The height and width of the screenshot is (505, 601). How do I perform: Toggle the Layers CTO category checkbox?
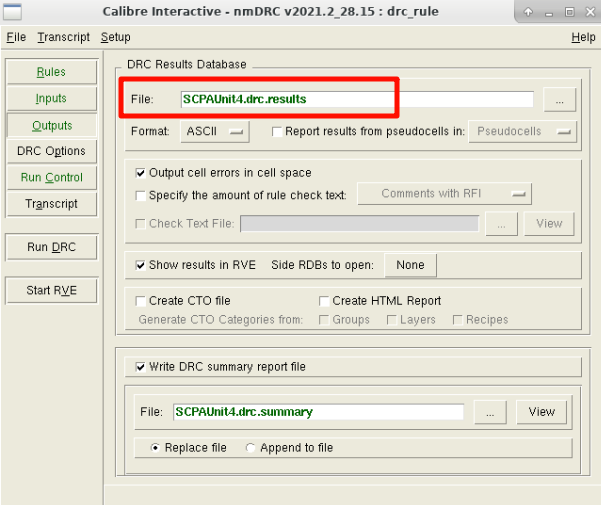pos(391,320)
